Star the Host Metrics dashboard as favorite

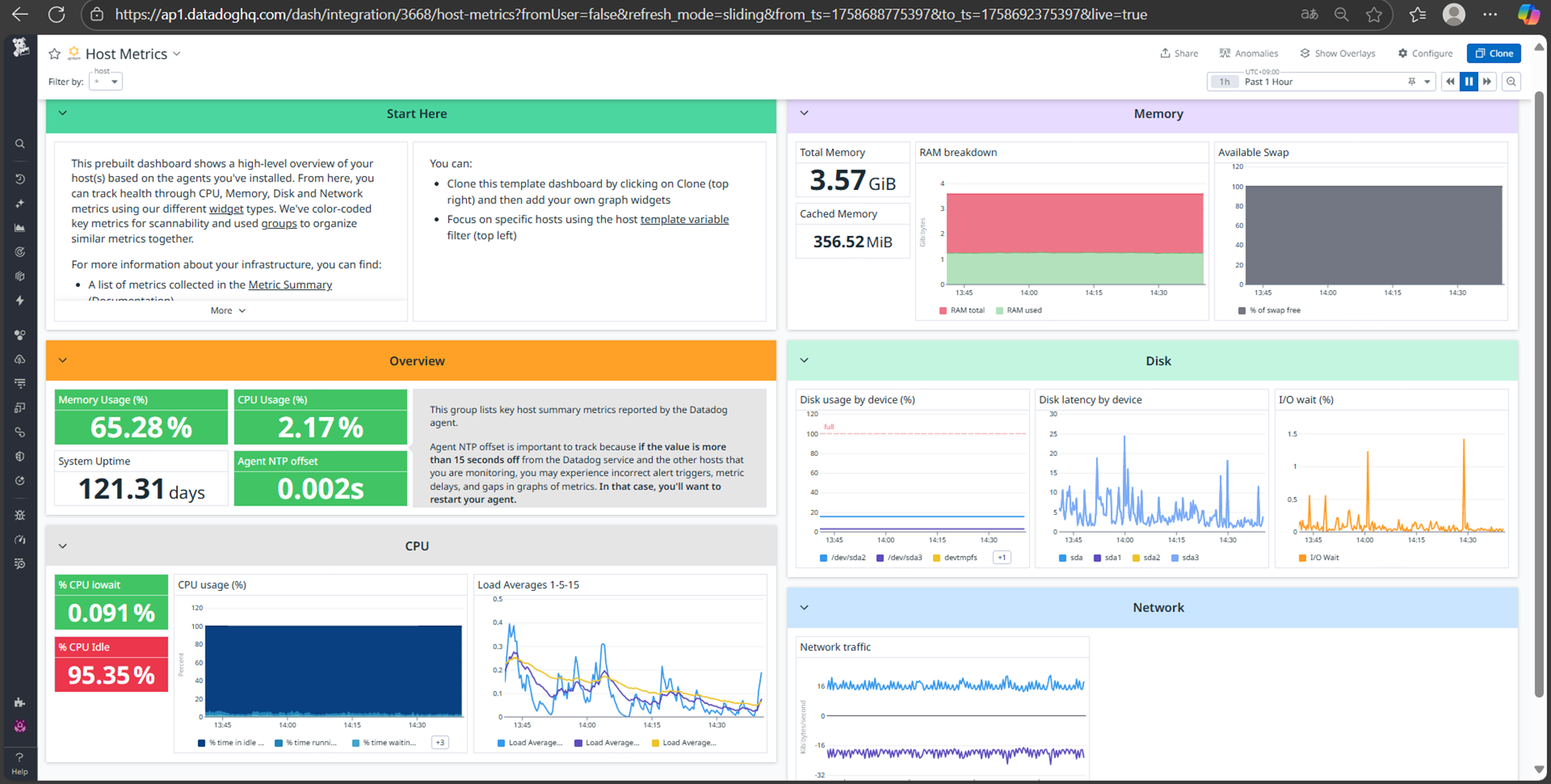point(54,53)
